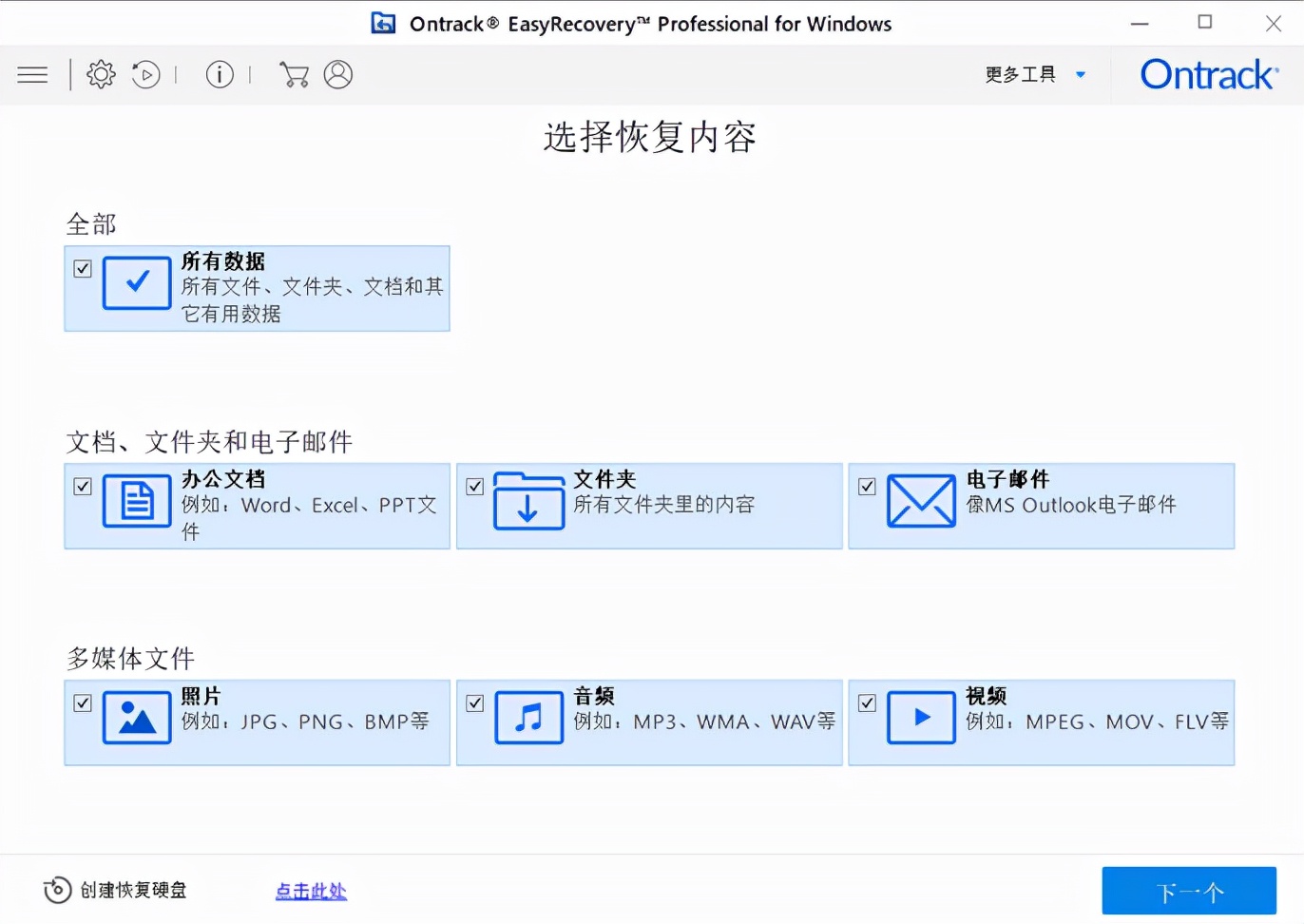Viewport: 1304px width, 924px height.
Task: Open the shopping cart to purchase a license
Action: [x=295, y=74]
